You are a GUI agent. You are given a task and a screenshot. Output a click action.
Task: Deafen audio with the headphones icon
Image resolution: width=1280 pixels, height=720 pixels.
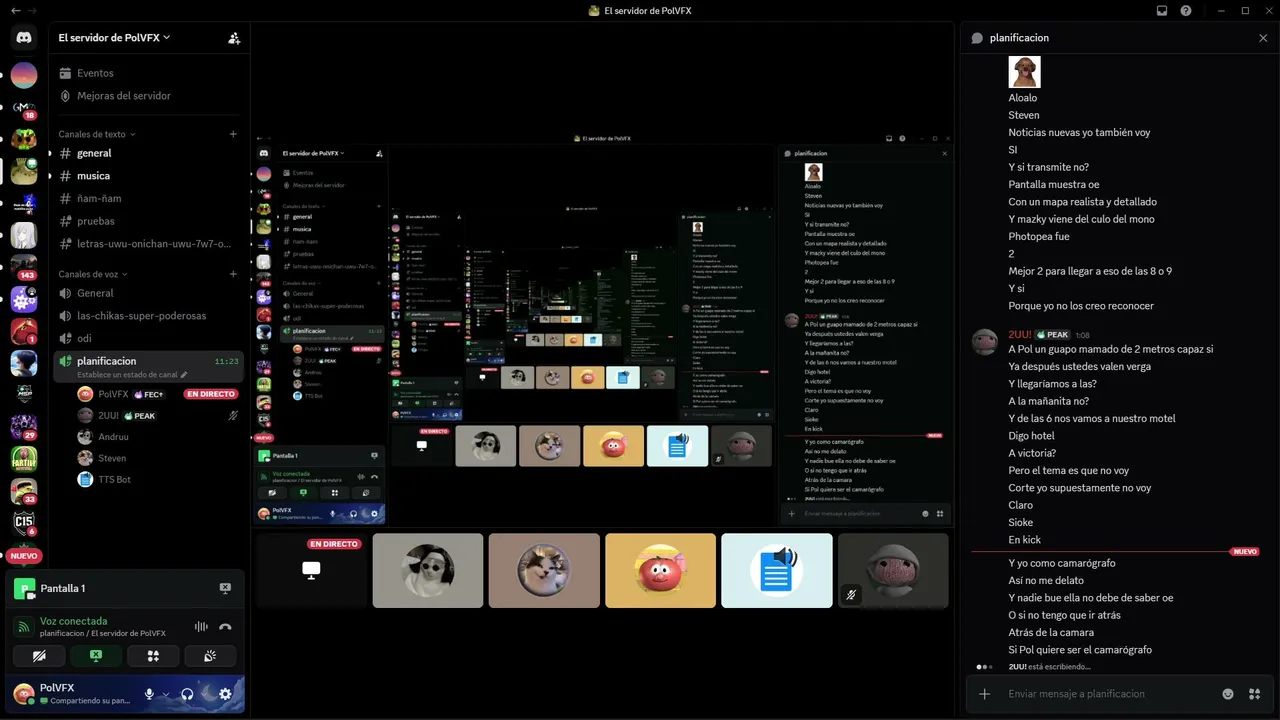pos(187,694)
